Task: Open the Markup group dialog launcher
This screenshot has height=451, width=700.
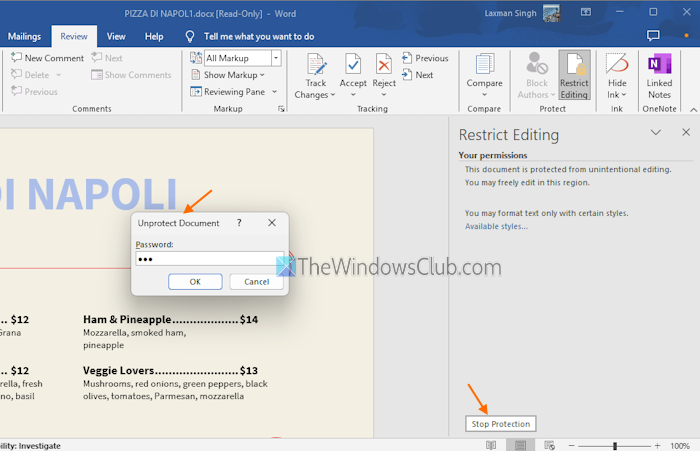Action: click(x=281, y=109)
